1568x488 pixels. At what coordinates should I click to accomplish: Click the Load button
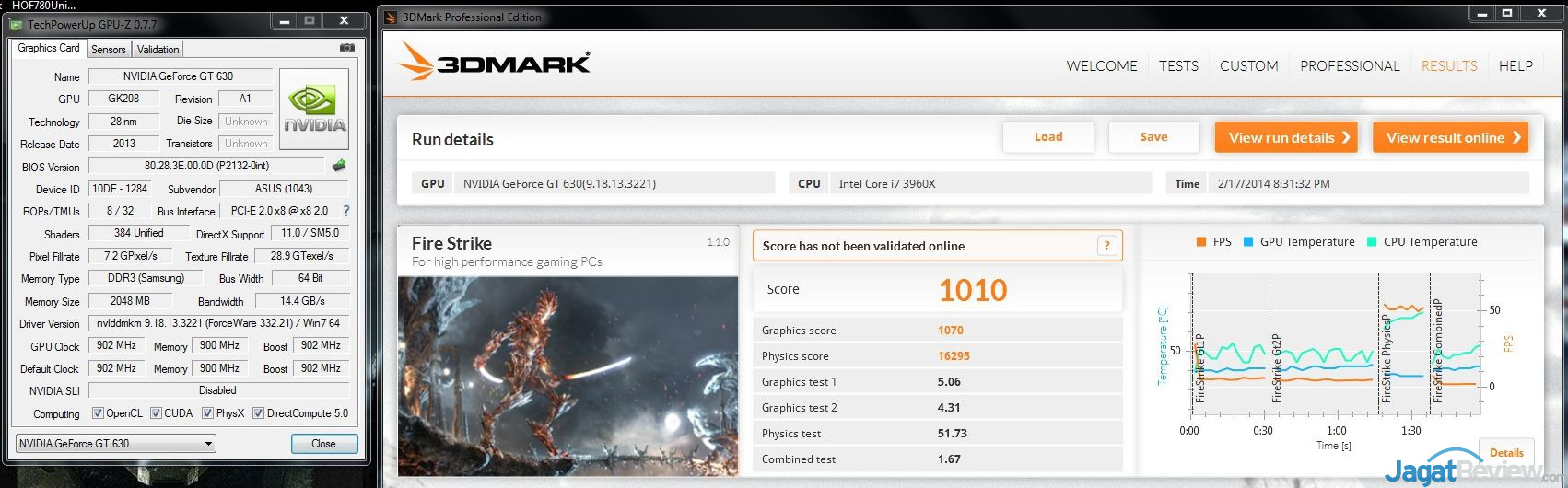click(1048, 137)
